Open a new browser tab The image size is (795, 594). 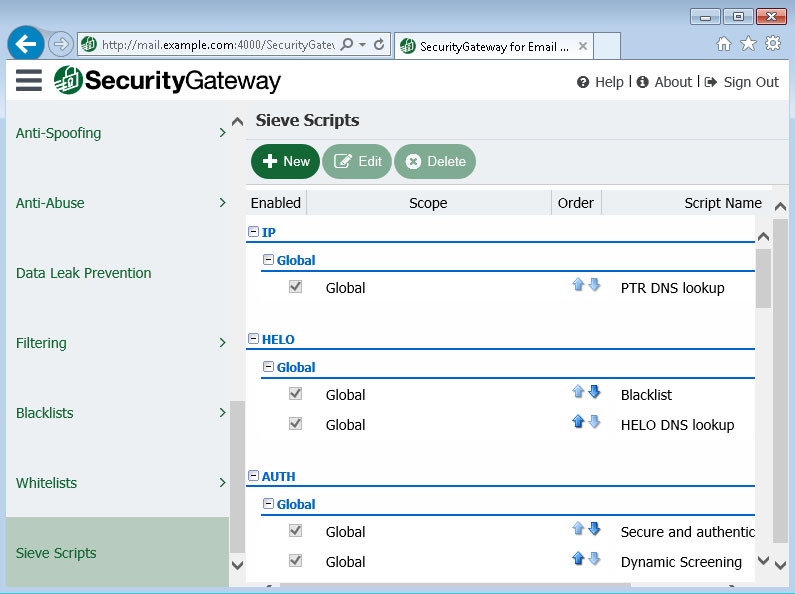pos(607,46)
